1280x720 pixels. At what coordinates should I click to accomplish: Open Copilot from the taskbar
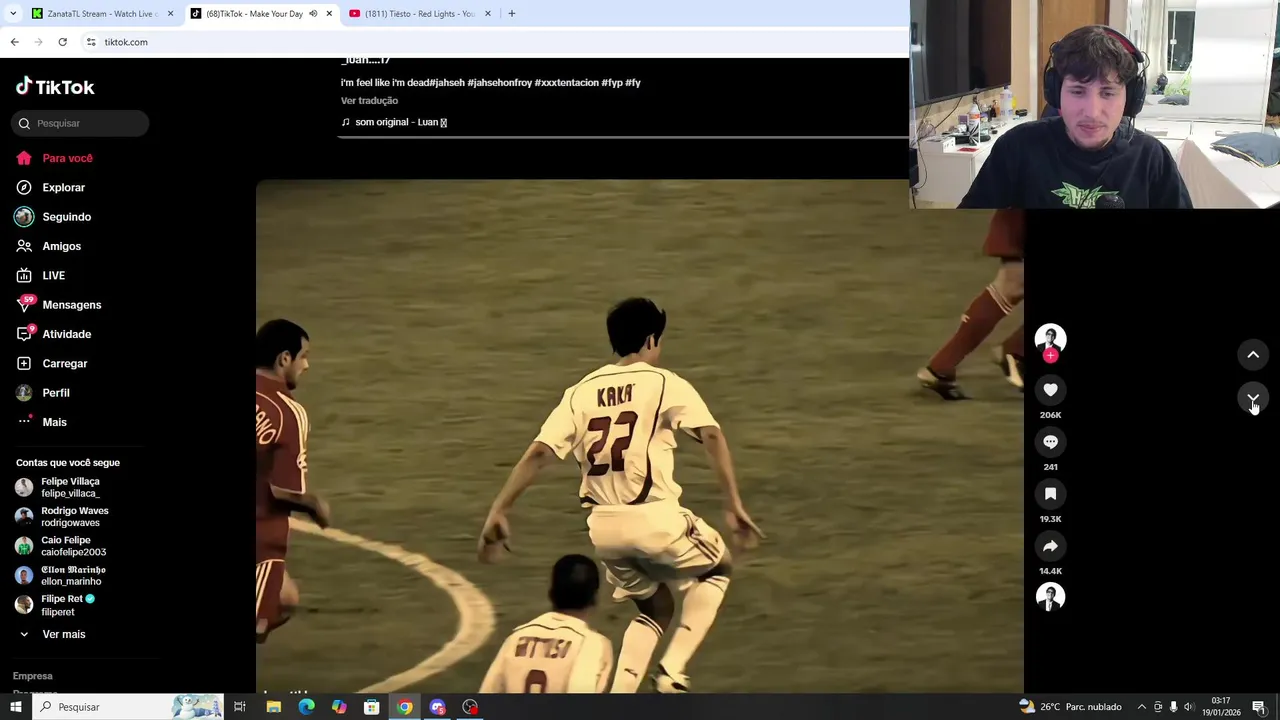[339, 707]
